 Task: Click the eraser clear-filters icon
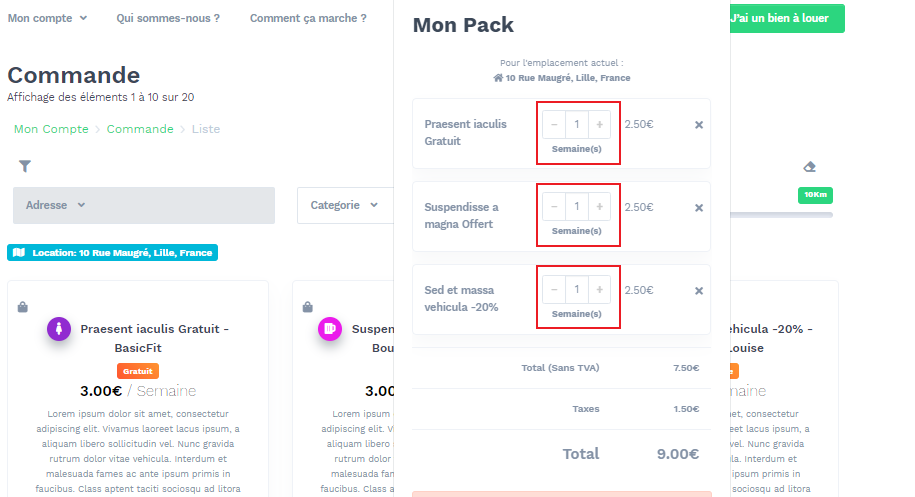(x=809, y=167)
